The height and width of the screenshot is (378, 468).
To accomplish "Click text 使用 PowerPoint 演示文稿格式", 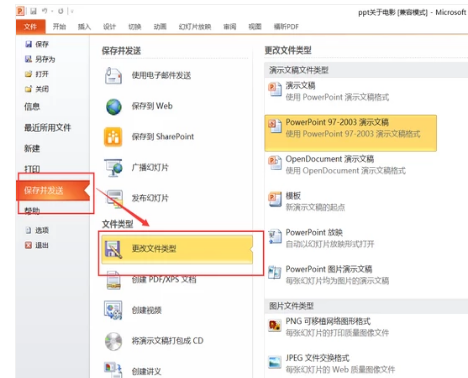I will coord(337,97).
